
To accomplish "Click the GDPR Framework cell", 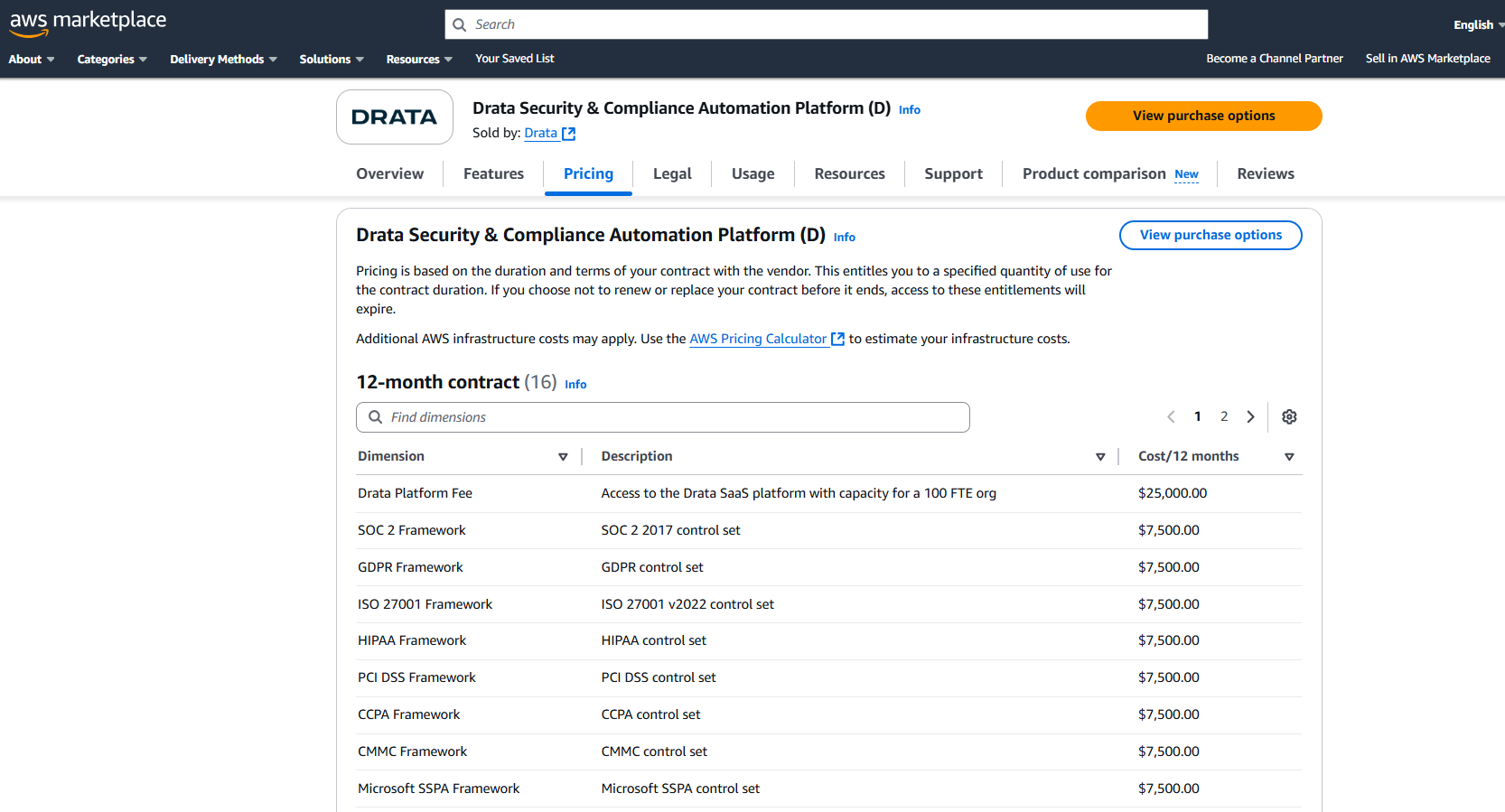I will pyautogui.click(x=410, y=567).
